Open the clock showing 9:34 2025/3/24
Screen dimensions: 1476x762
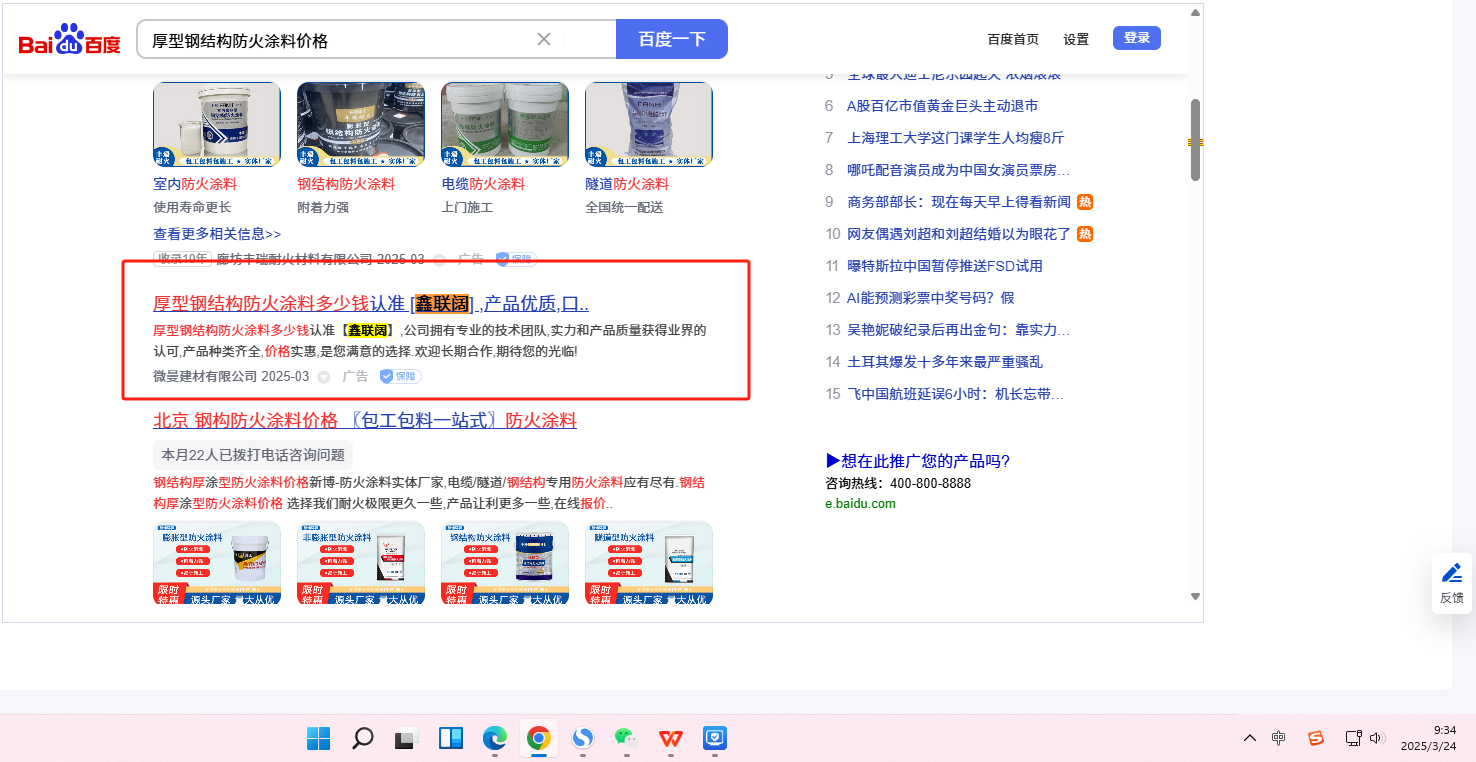click(1430, 738)
